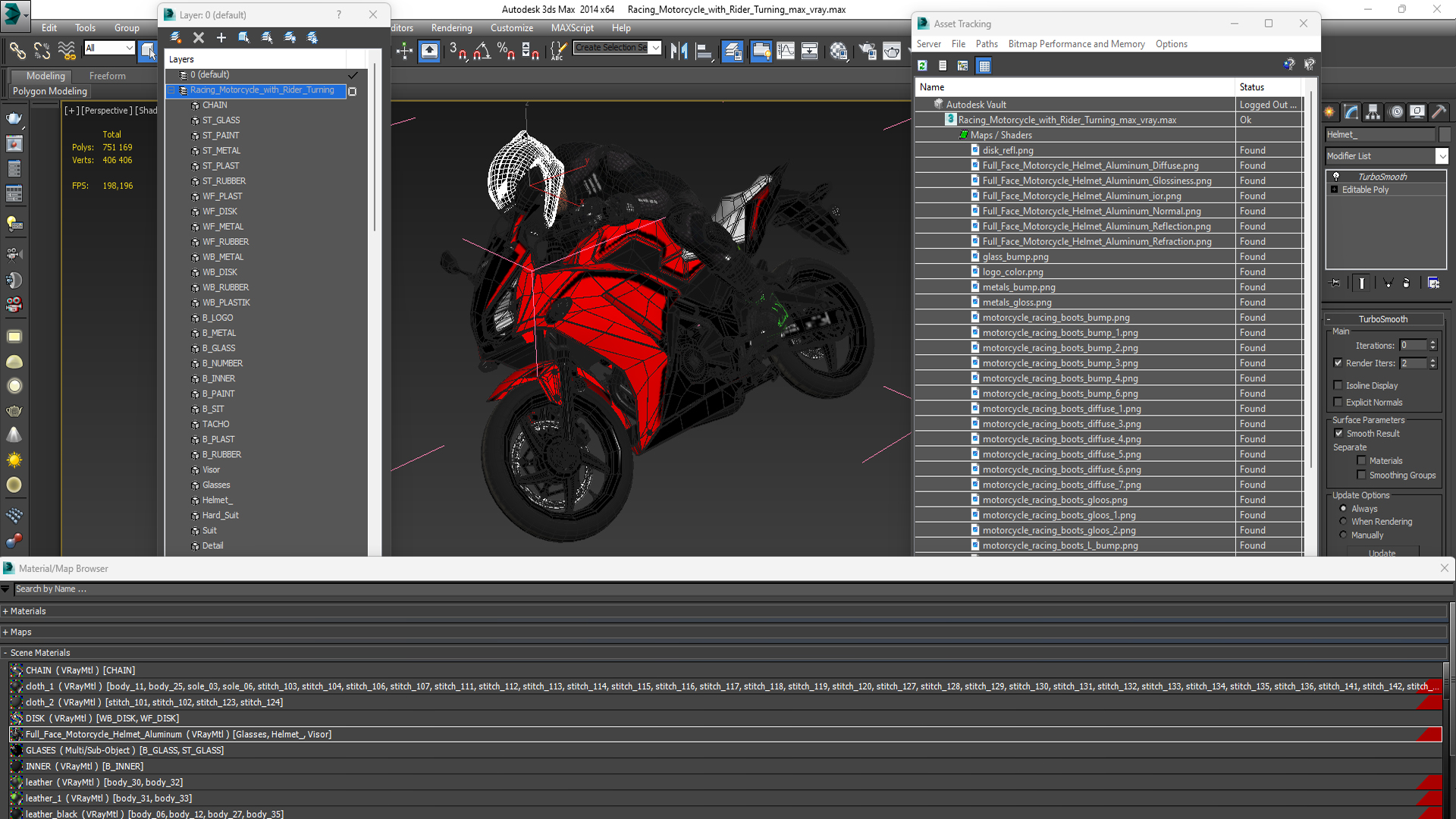Image resolution: width=1456 pixels, height=819 pixels.
Task: Open the Curve Editor icon
Action: [x=786, y=51]
